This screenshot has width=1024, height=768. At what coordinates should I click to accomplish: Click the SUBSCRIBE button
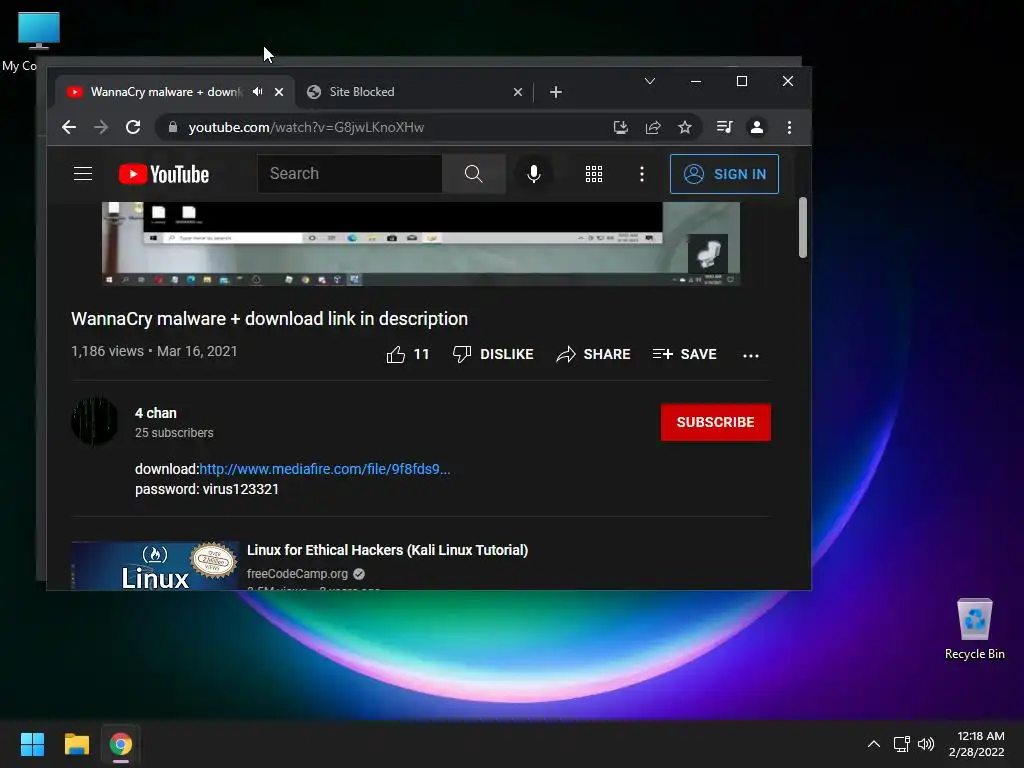click(716, 422)
